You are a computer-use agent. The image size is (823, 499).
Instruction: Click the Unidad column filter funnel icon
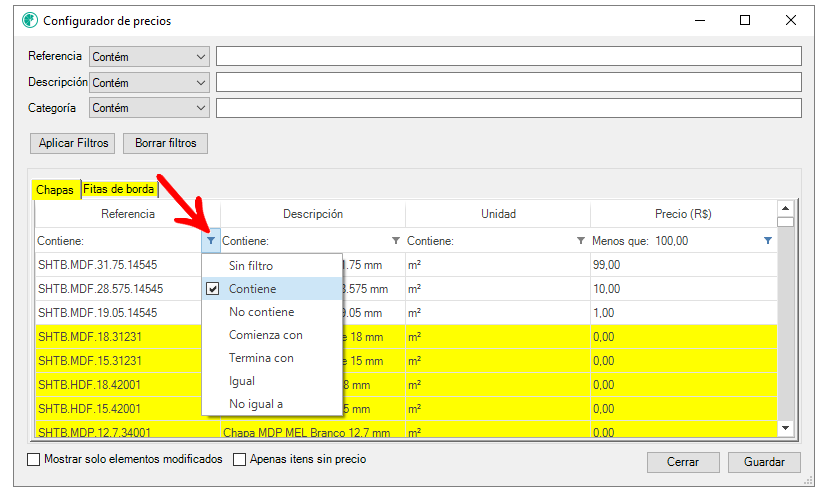point(581,241)
